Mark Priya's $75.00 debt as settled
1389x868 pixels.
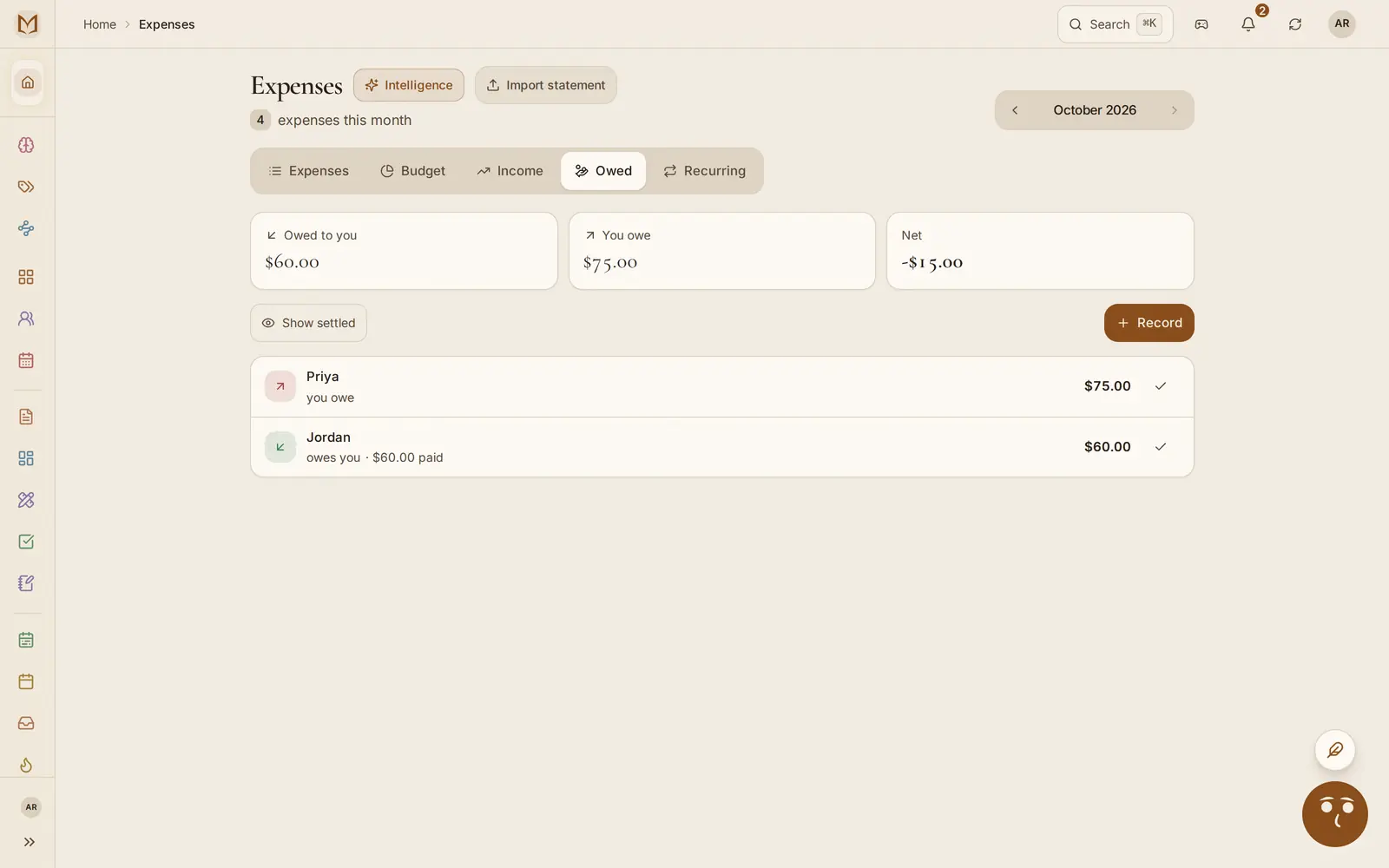click(1161, 386)
